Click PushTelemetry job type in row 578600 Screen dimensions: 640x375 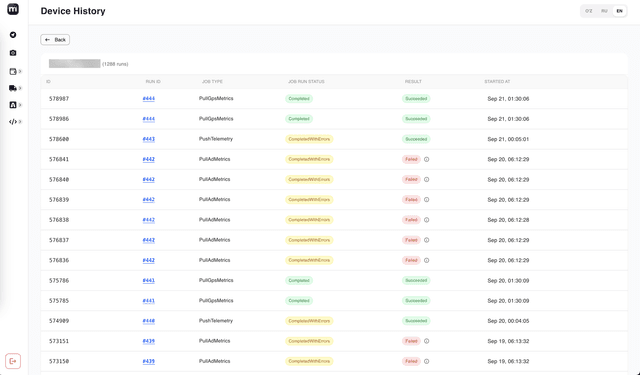pyautogui.click(x=216, y=139)
